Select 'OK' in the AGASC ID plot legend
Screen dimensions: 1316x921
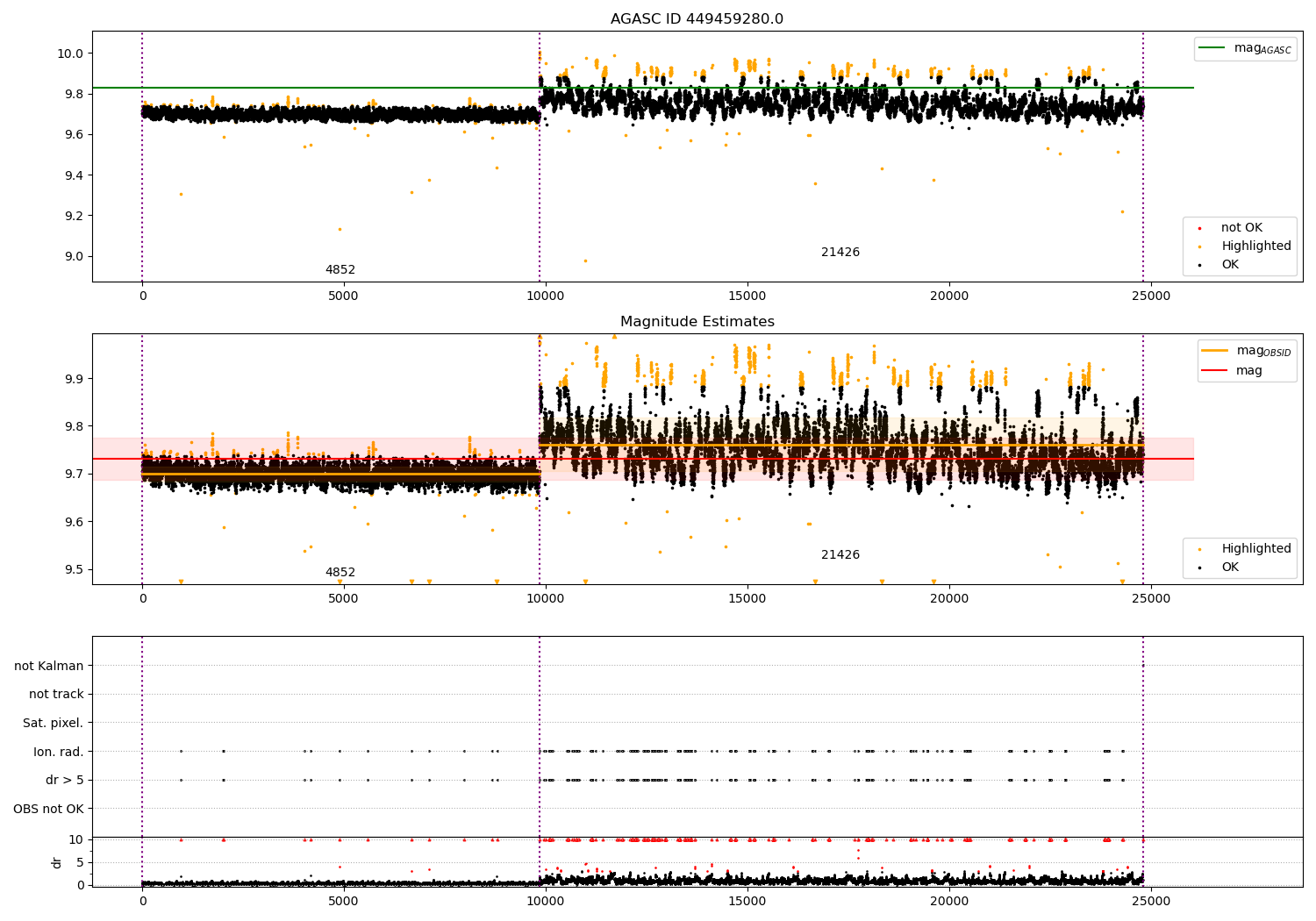coord(1218,265)
